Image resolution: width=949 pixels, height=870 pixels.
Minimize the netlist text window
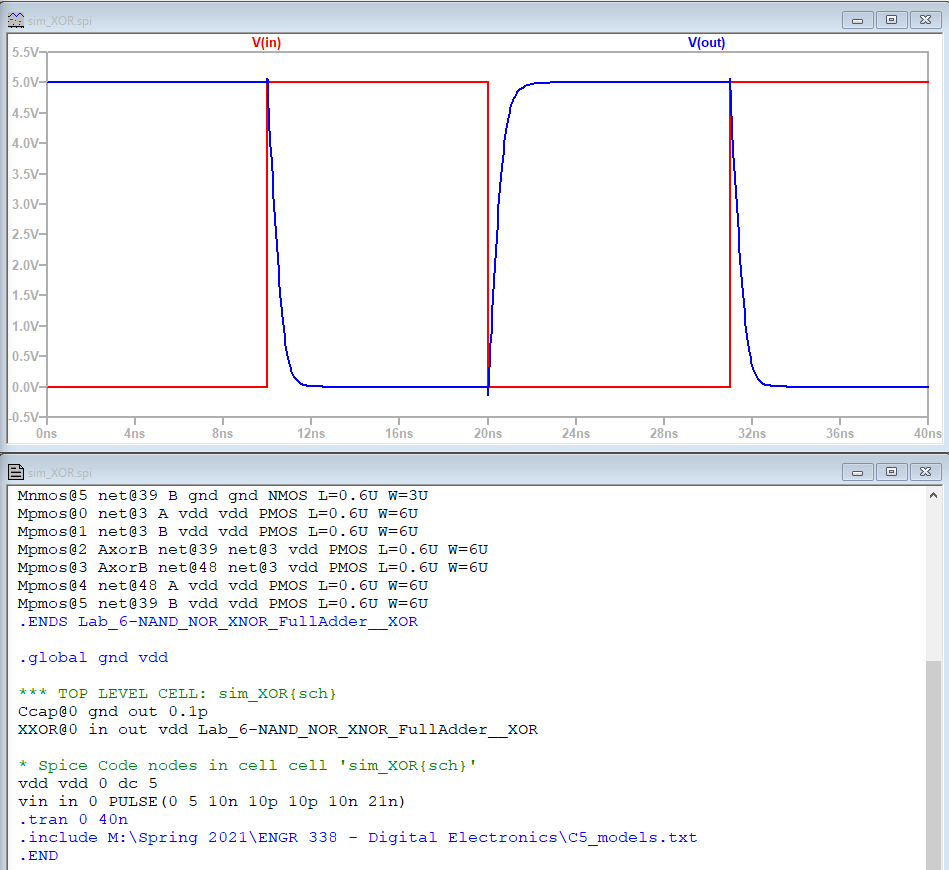(857, 472)
